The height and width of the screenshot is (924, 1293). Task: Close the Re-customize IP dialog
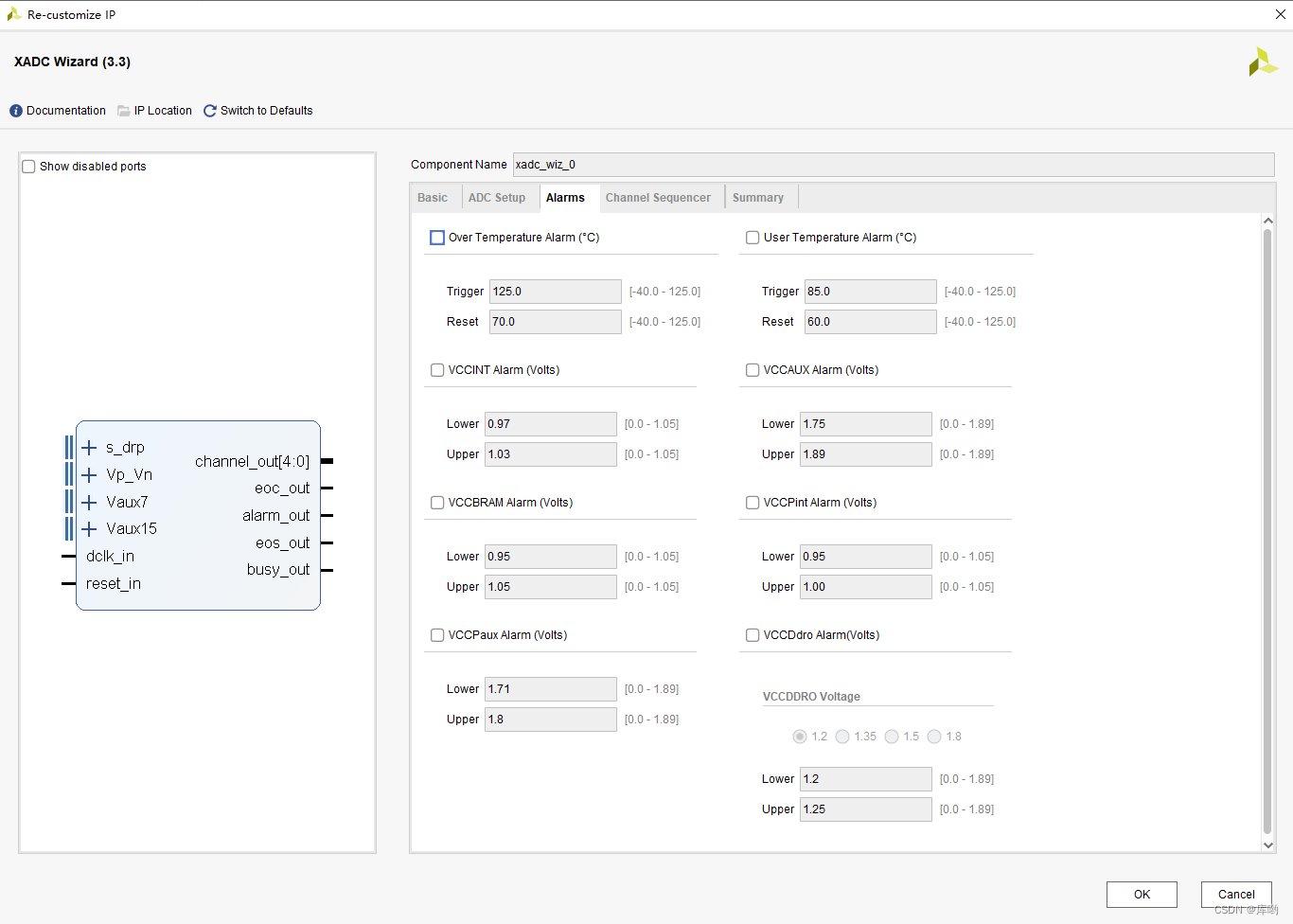[1280, 14]
